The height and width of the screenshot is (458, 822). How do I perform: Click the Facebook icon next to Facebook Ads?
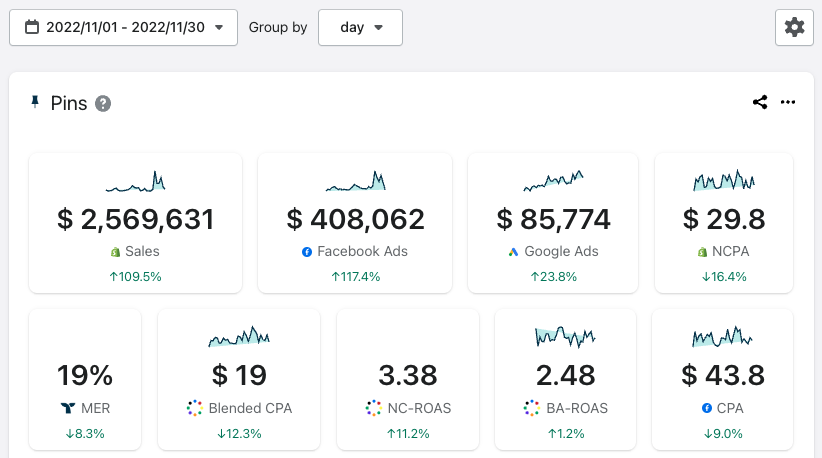(x=307, y=252)
